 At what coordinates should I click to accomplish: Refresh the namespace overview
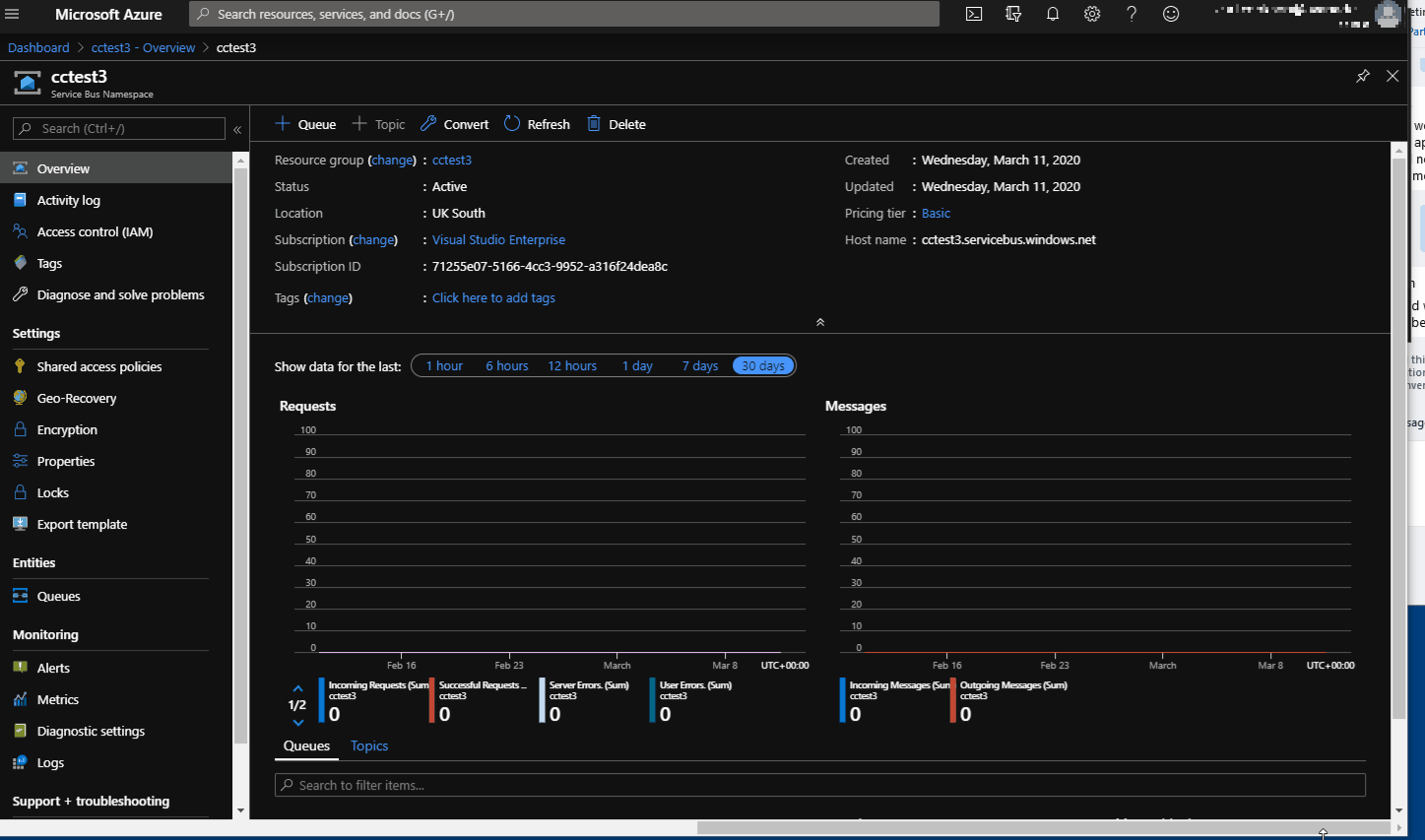[x=537, y=124]
